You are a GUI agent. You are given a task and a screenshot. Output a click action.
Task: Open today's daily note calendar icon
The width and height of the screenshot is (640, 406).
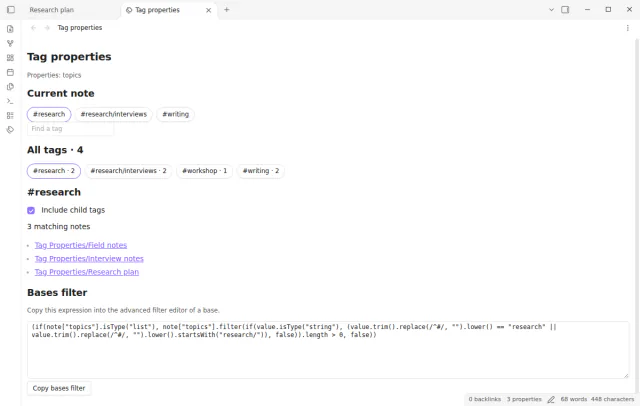click(x=10, y=72)
